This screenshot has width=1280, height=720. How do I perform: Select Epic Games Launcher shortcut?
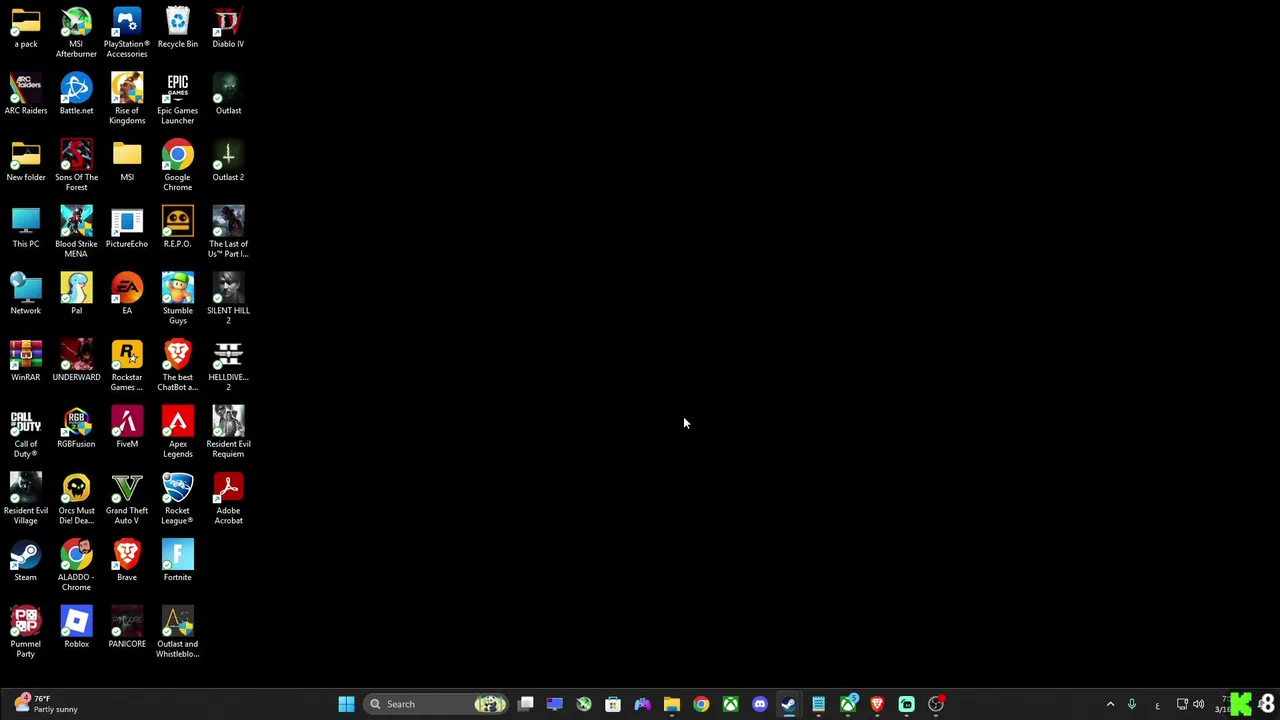pyautogui.click(x=177, y=99)
